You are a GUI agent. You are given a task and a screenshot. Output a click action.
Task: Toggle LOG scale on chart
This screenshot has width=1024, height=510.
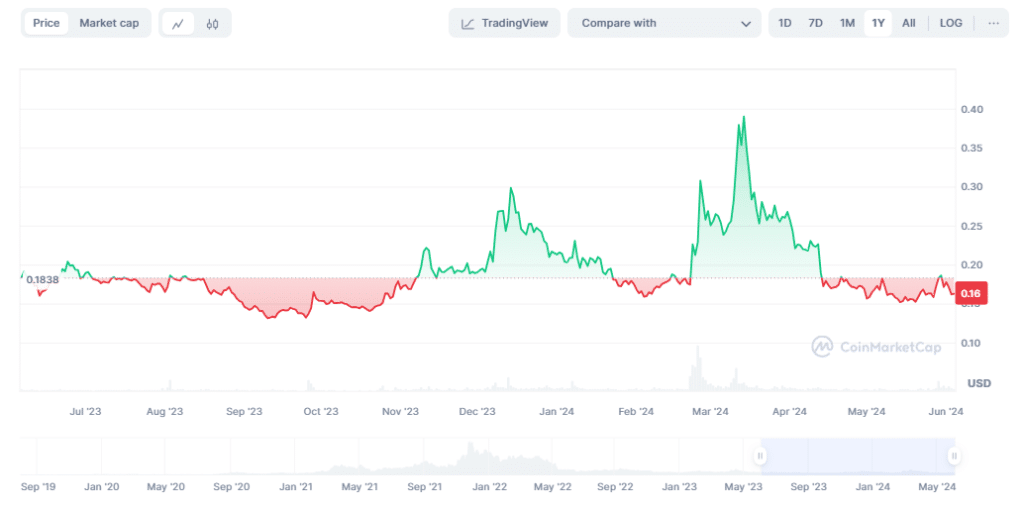(x=951, y=23)
